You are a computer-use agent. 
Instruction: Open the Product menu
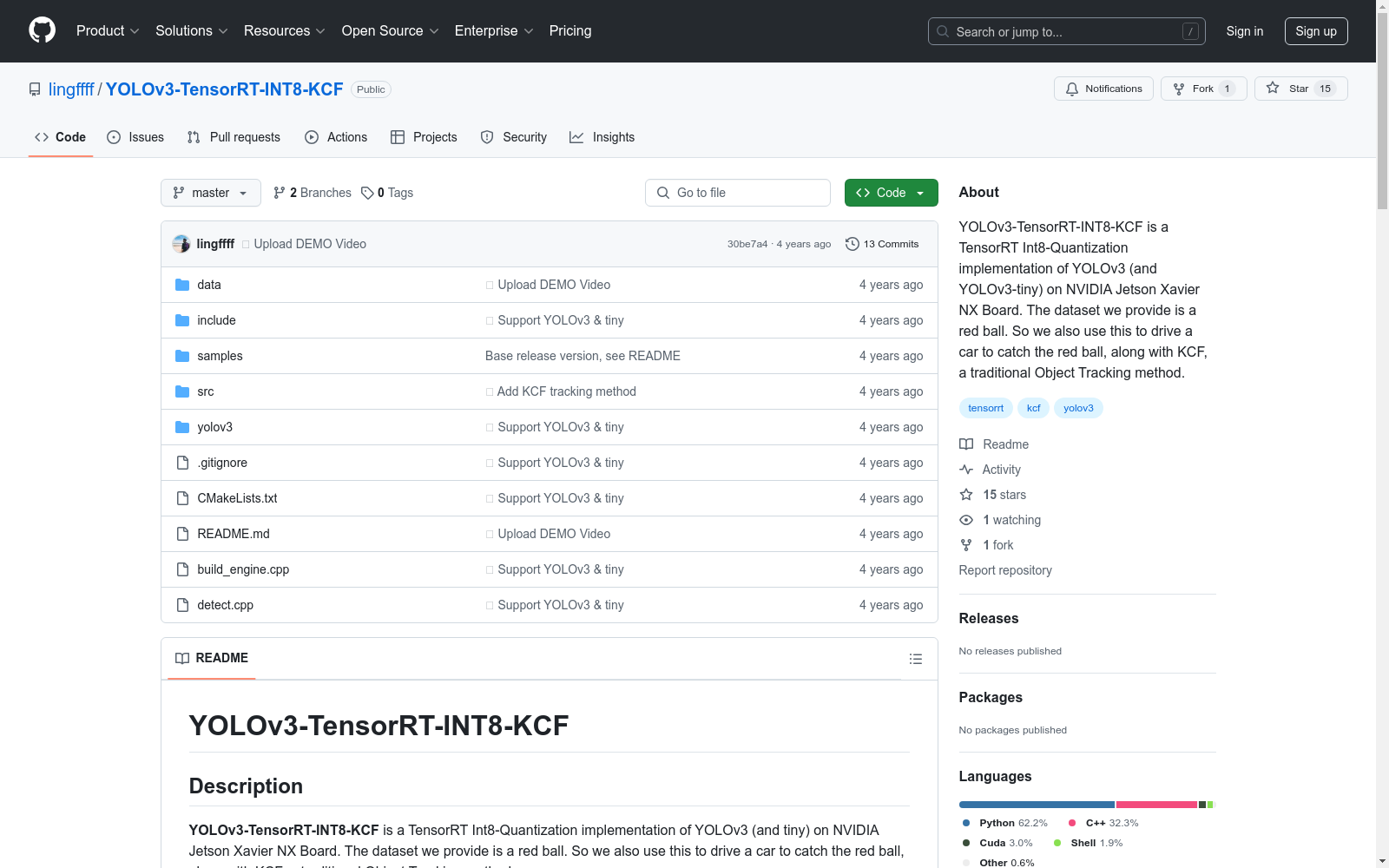coord(108,30)
